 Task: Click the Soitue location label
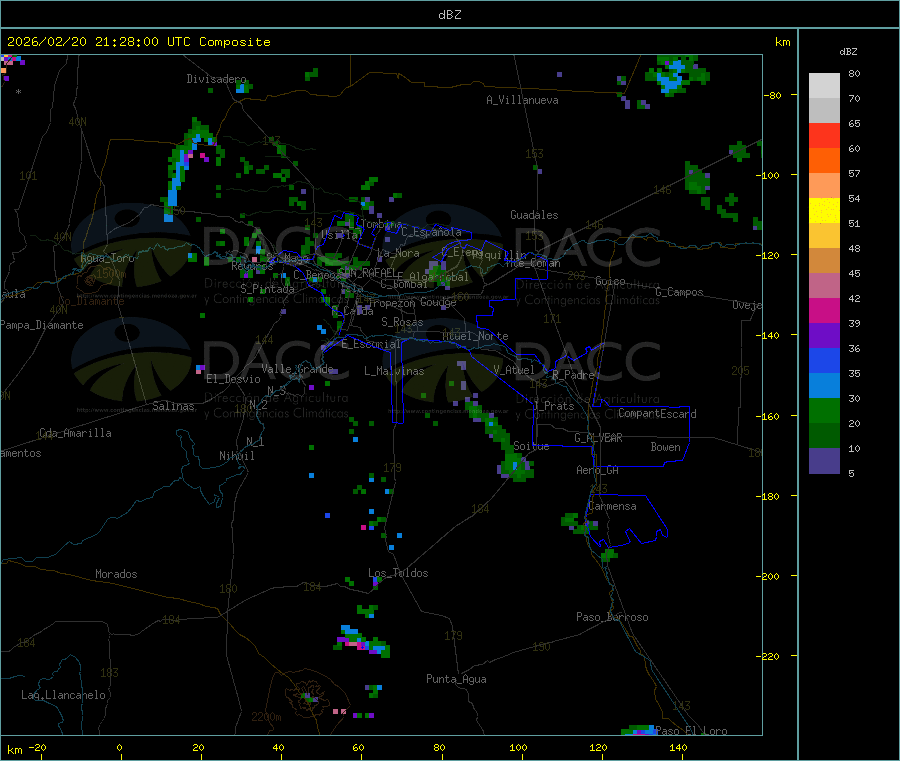[531, 446]
